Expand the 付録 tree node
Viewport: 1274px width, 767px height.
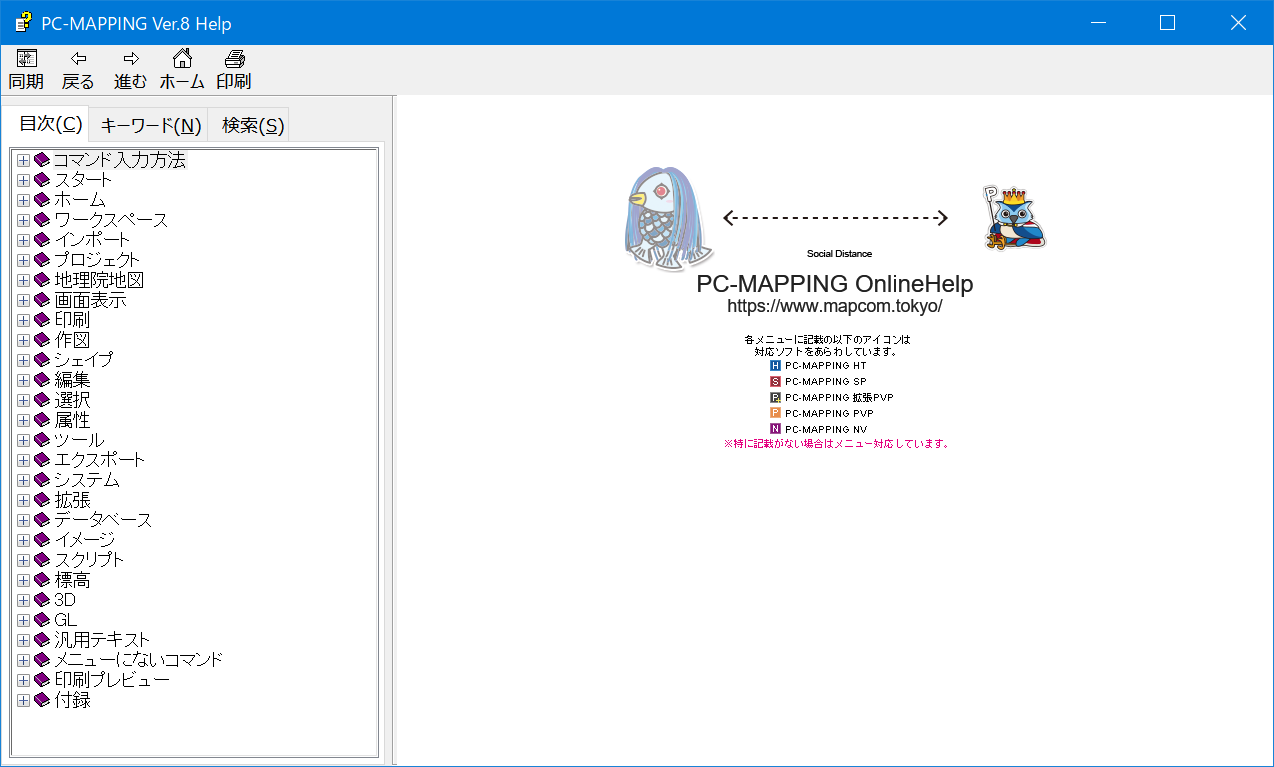tap(24, 700)
